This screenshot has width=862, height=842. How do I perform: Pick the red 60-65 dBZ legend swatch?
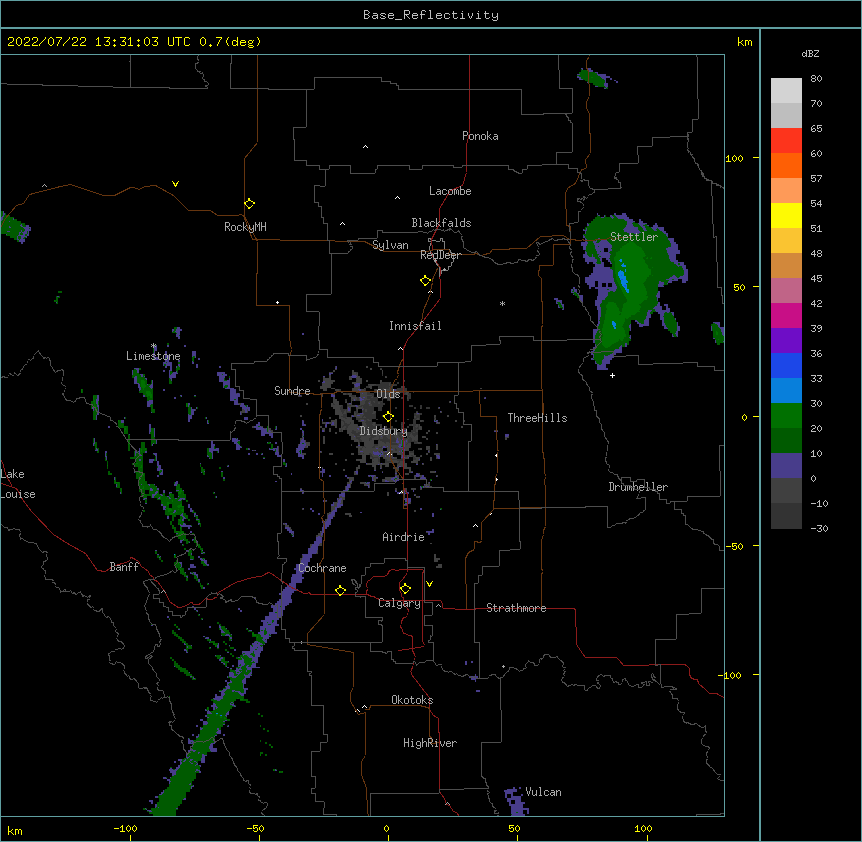point(786,141)
